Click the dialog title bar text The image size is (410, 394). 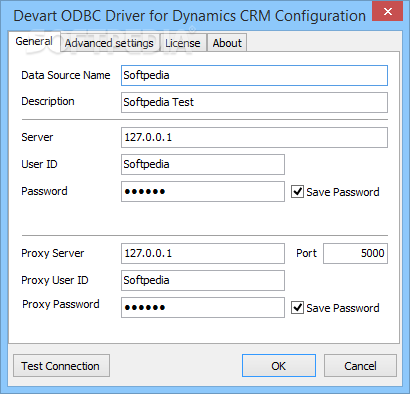tap(189, 16)
